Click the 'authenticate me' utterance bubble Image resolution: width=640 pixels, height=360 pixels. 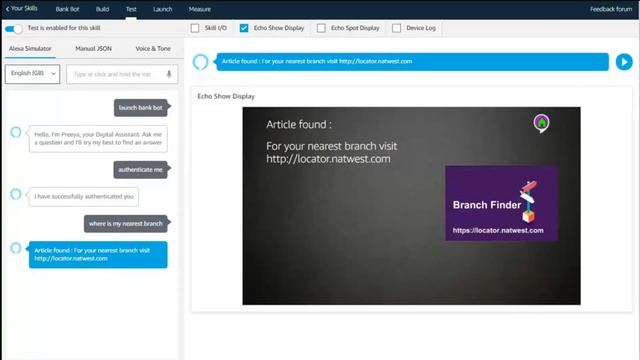140,170
